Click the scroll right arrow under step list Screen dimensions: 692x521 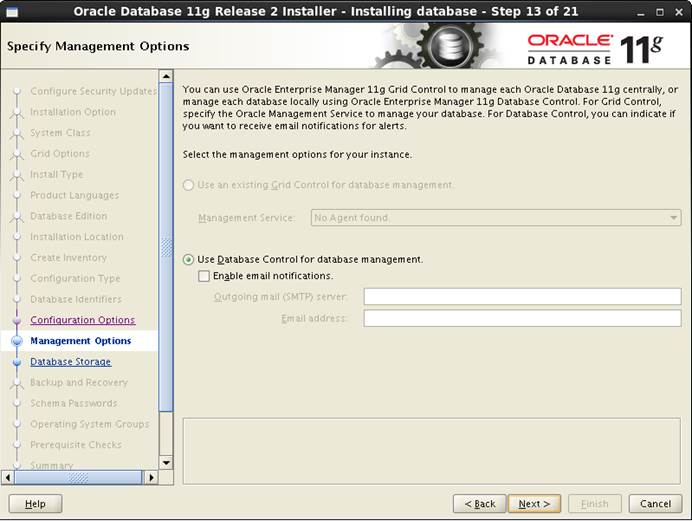point(151,477)
